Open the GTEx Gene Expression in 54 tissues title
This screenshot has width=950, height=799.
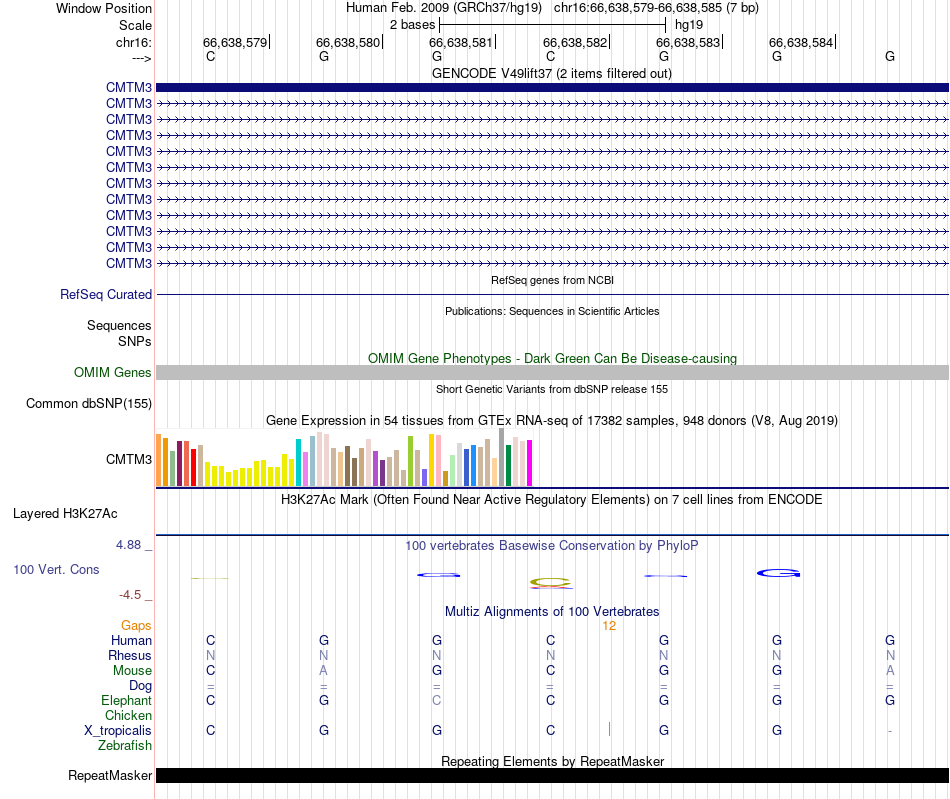(552, 420)
